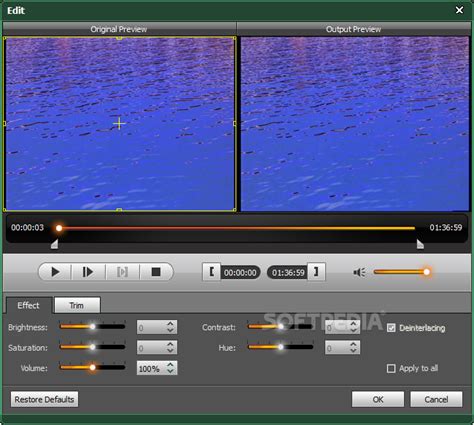Advance one frame with Next Frame button
This screenshot has width=474, height=425.
click(x=88, y=272)
